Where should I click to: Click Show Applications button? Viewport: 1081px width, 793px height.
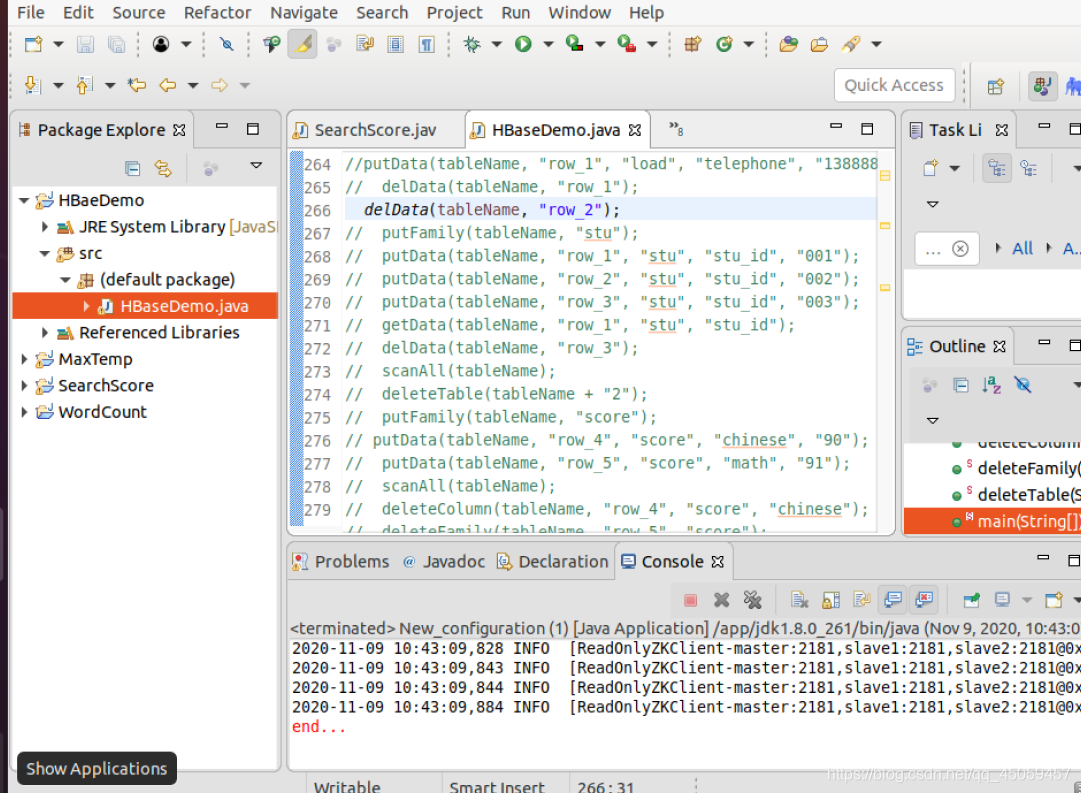click(97, 768)
